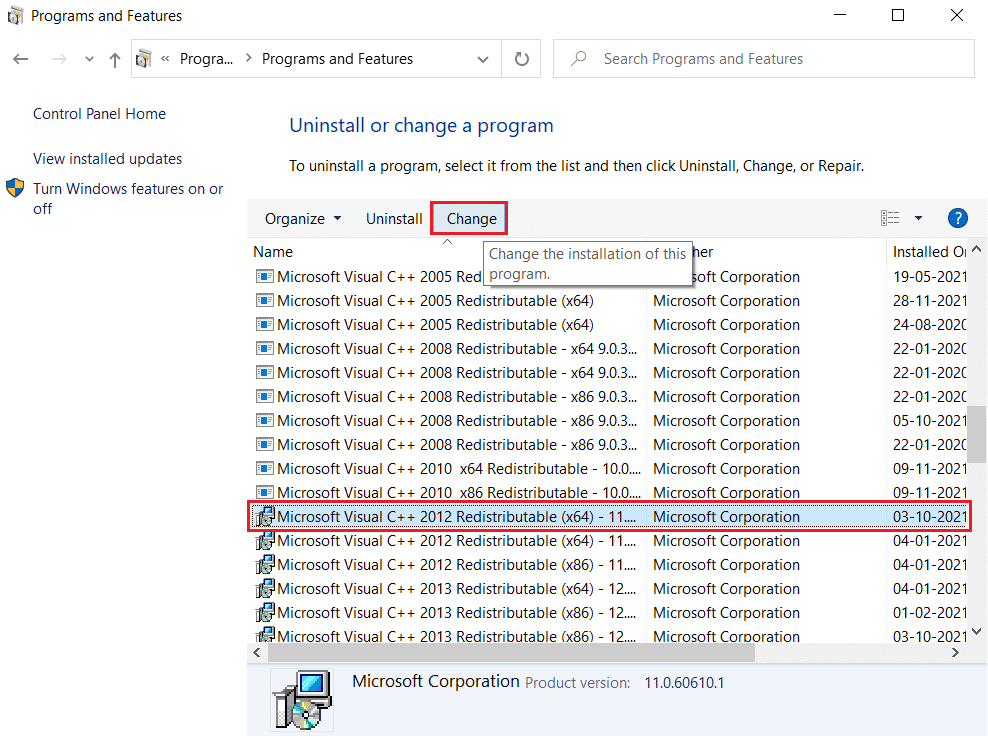This screenshot has height=736, width=988.
Task: Click the 19-05-2021 installed date cell
Action: (929, 277)
